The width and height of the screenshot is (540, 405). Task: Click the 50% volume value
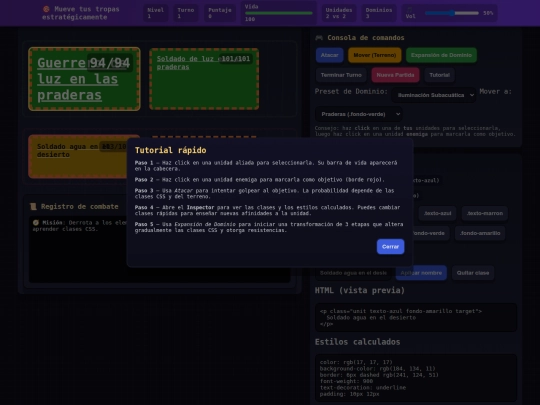[x=488, y=13]
